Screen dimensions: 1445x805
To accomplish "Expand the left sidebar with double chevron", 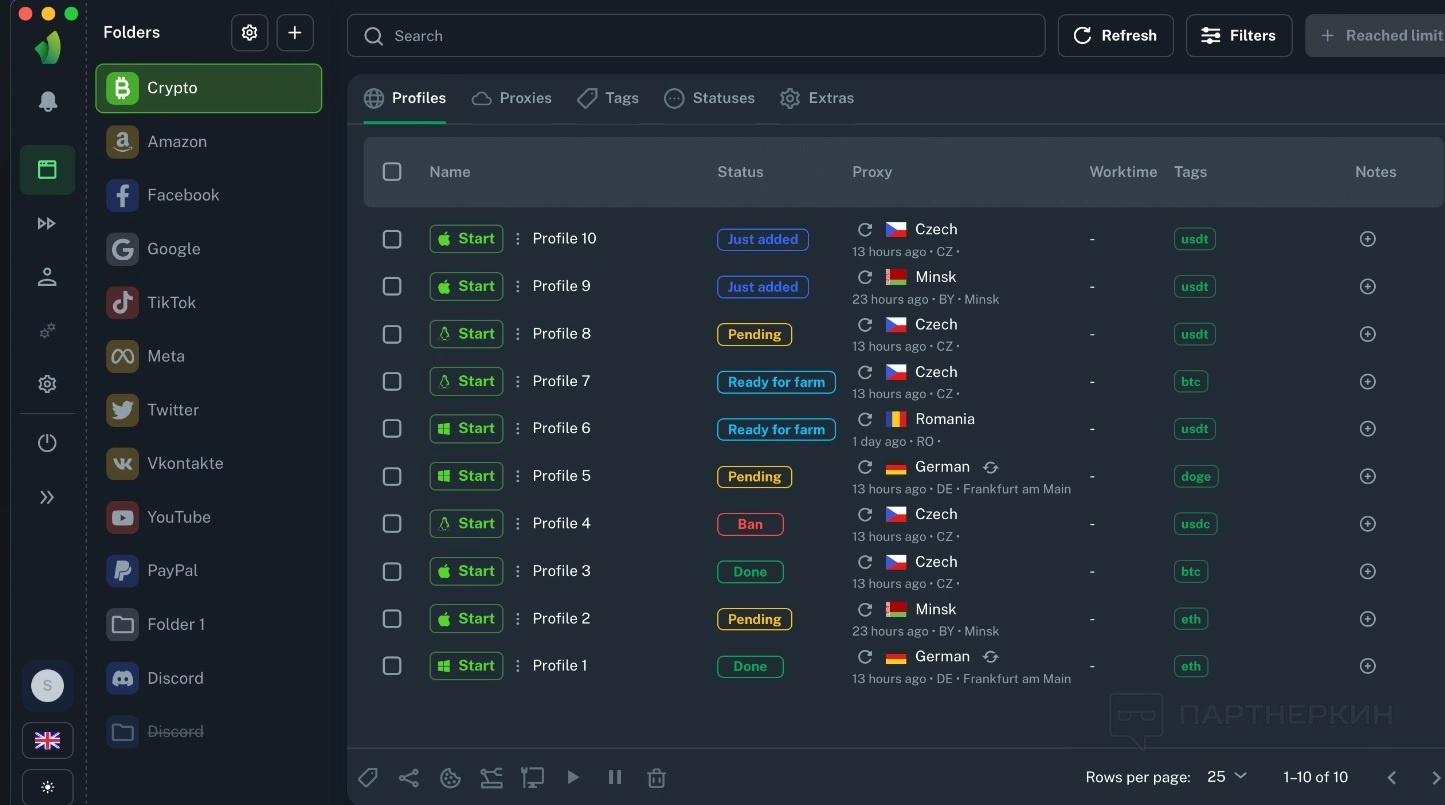I will (x=47, y=497).
